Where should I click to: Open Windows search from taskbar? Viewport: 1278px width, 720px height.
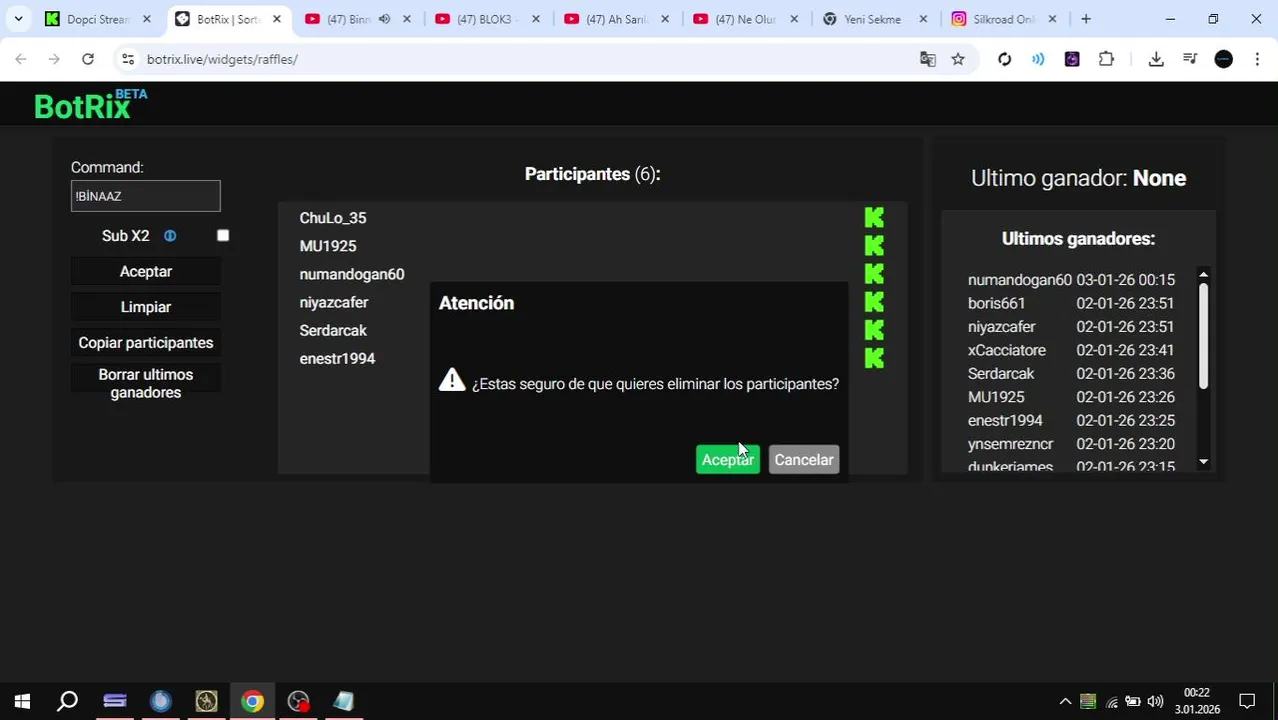pyautogui.click(x=68, y=702)
